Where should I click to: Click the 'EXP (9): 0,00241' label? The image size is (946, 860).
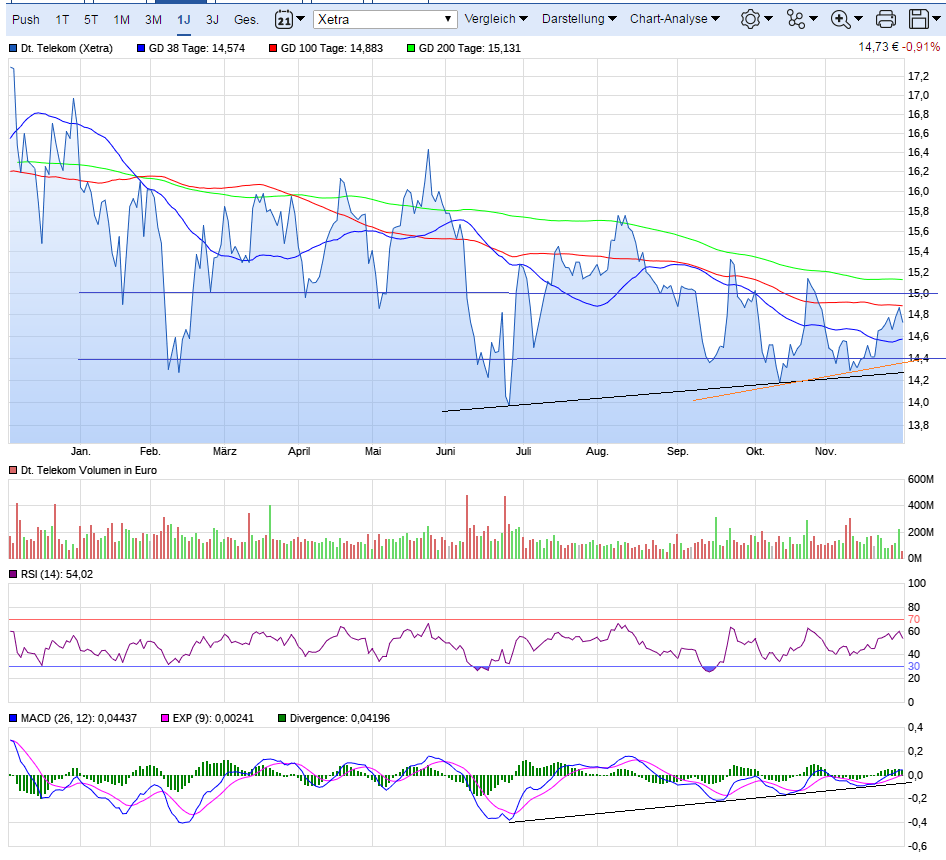(x=213, y=718)
